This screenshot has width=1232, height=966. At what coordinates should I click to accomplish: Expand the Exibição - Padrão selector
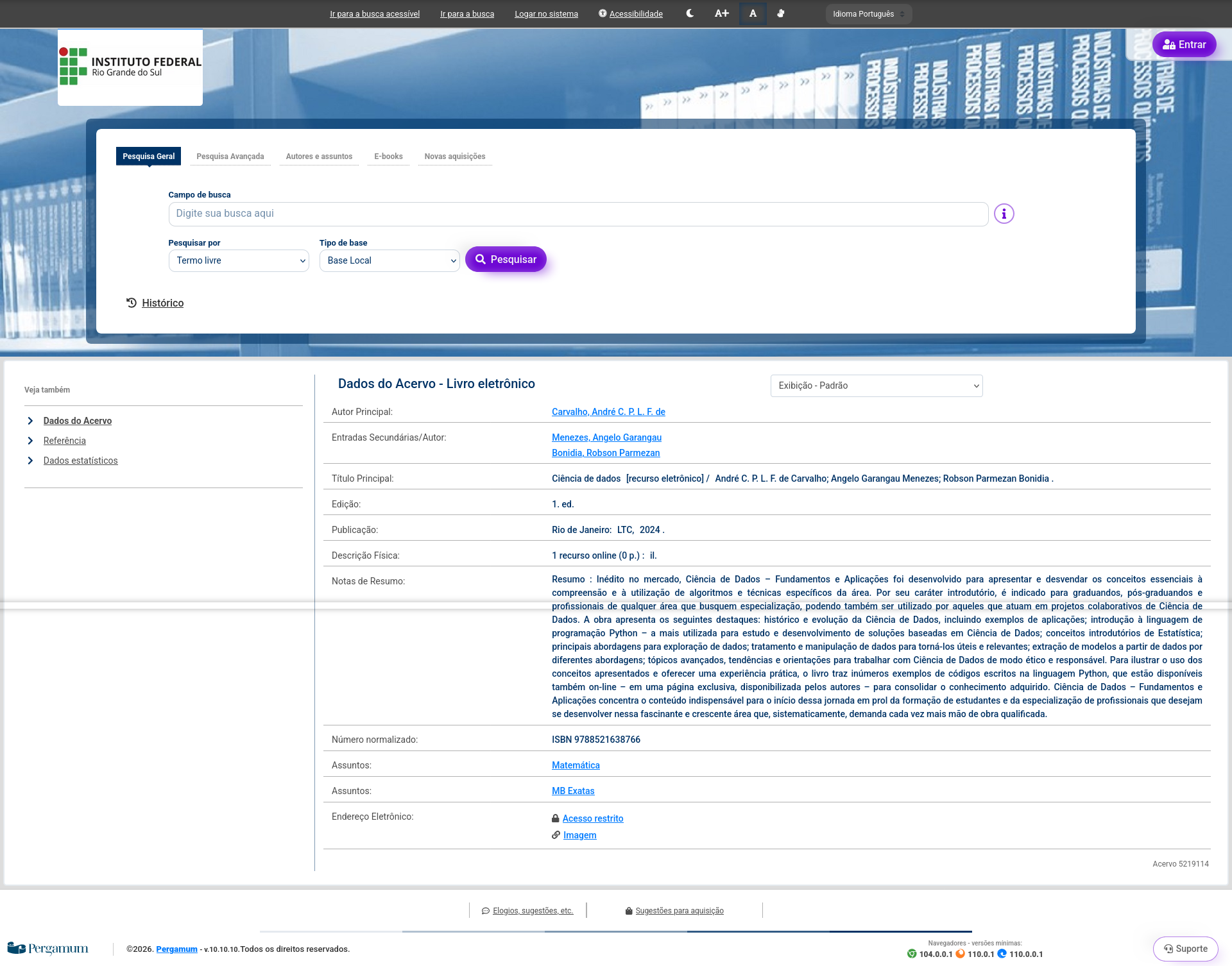(x=876, y=386)
